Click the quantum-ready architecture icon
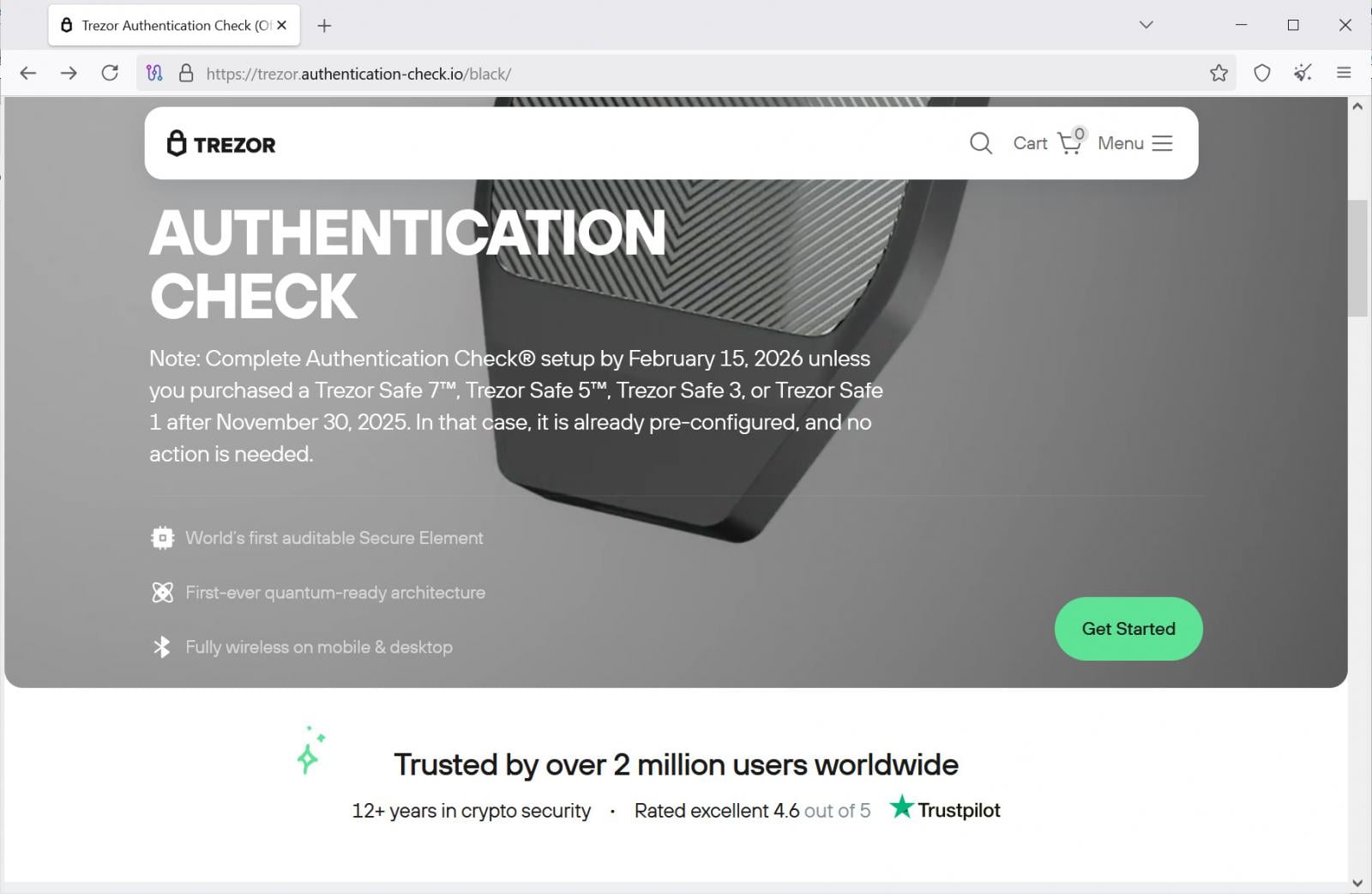The image size is (1372, 894). (x=162, y=592)
